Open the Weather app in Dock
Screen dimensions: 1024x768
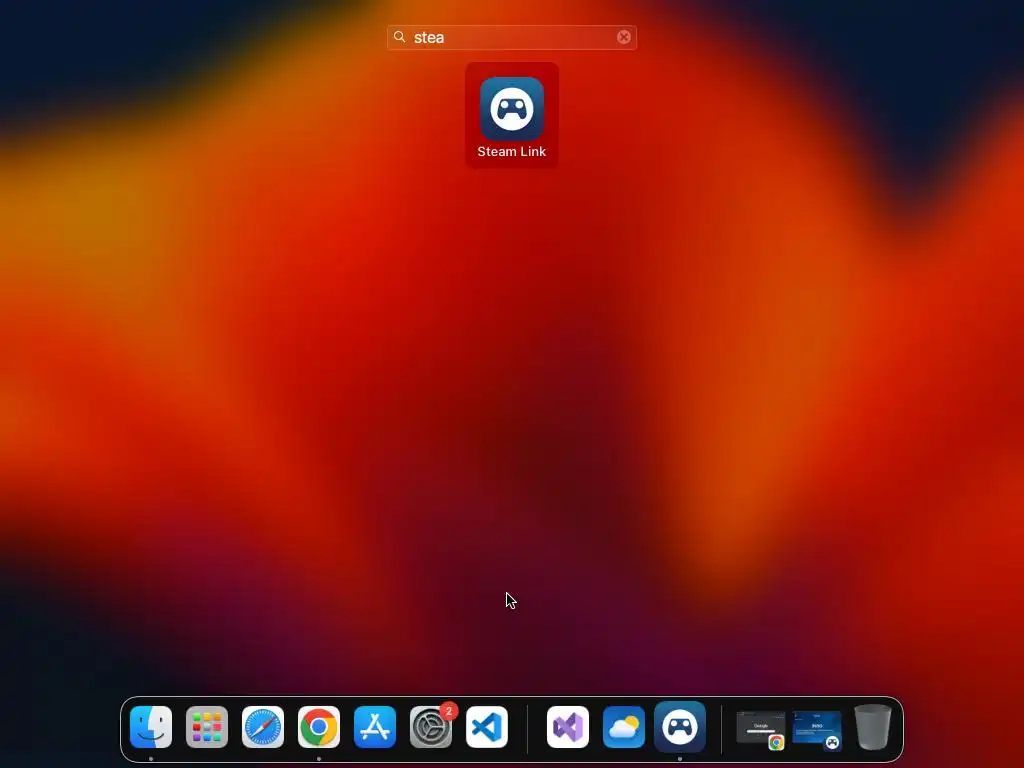click(624, 727)
